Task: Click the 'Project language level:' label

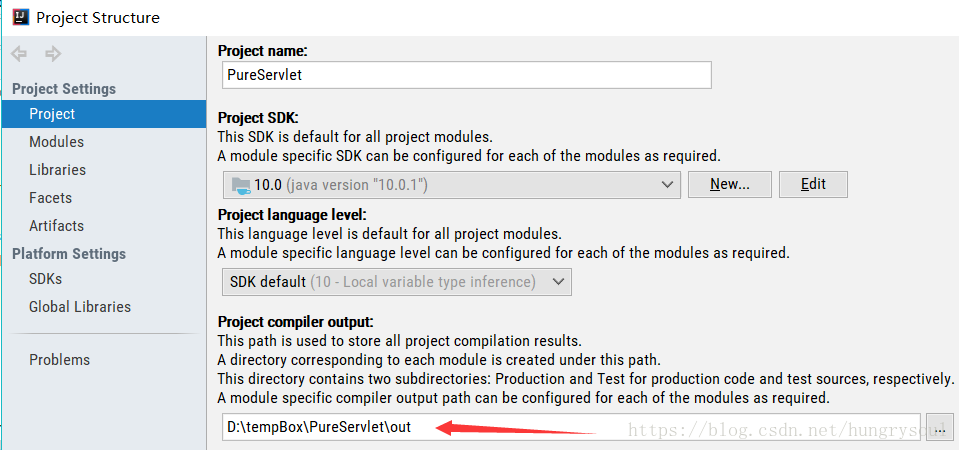Action: [292, 215]
